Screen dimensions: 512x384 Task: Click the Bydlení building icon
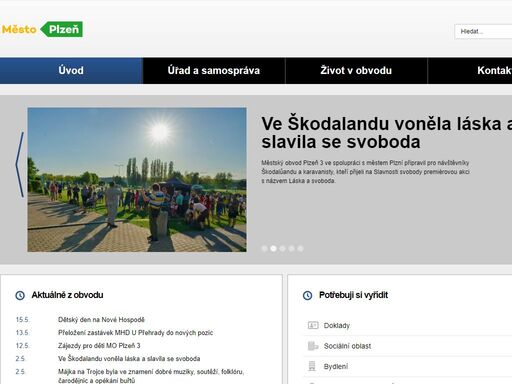(312, 366)
